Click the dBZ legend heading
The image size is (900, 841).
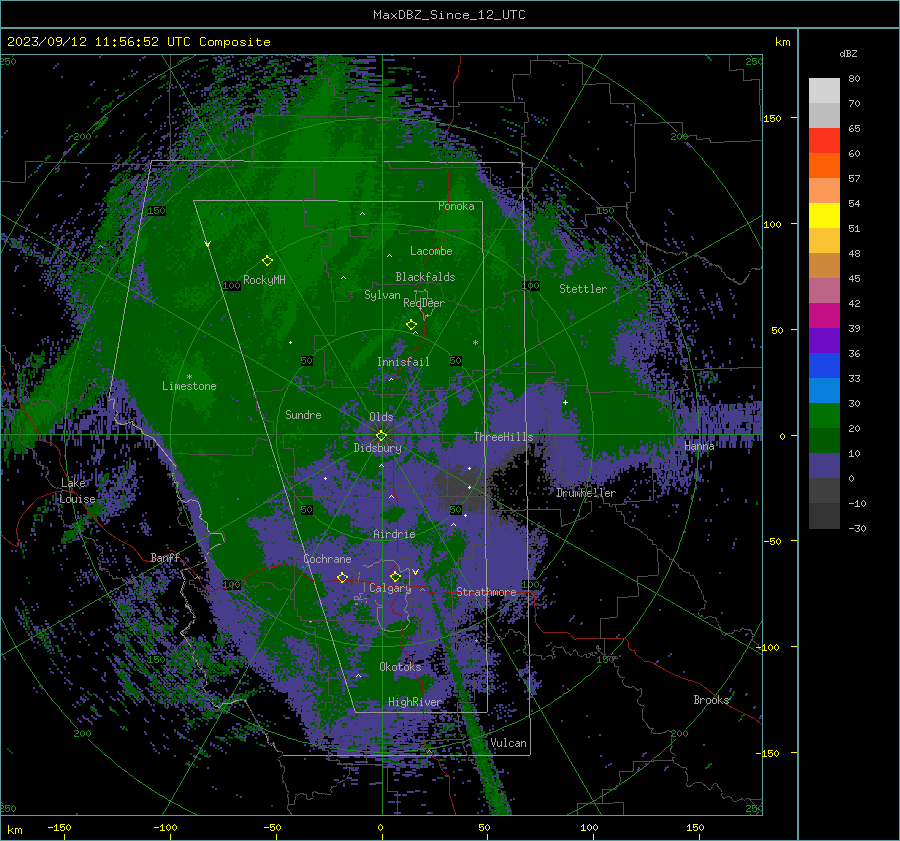point(848,53)
